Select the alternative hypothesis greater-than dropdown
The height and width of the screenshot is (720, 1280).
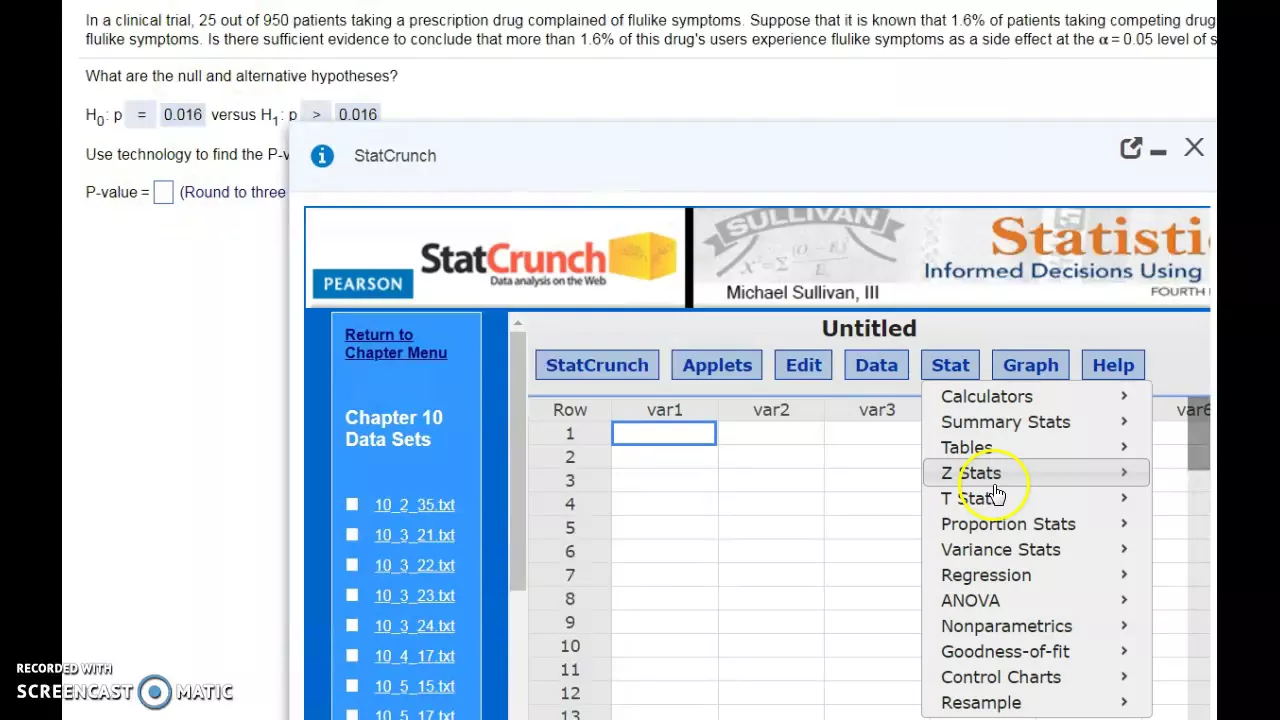pyautogui.click(x=316, y=115)
